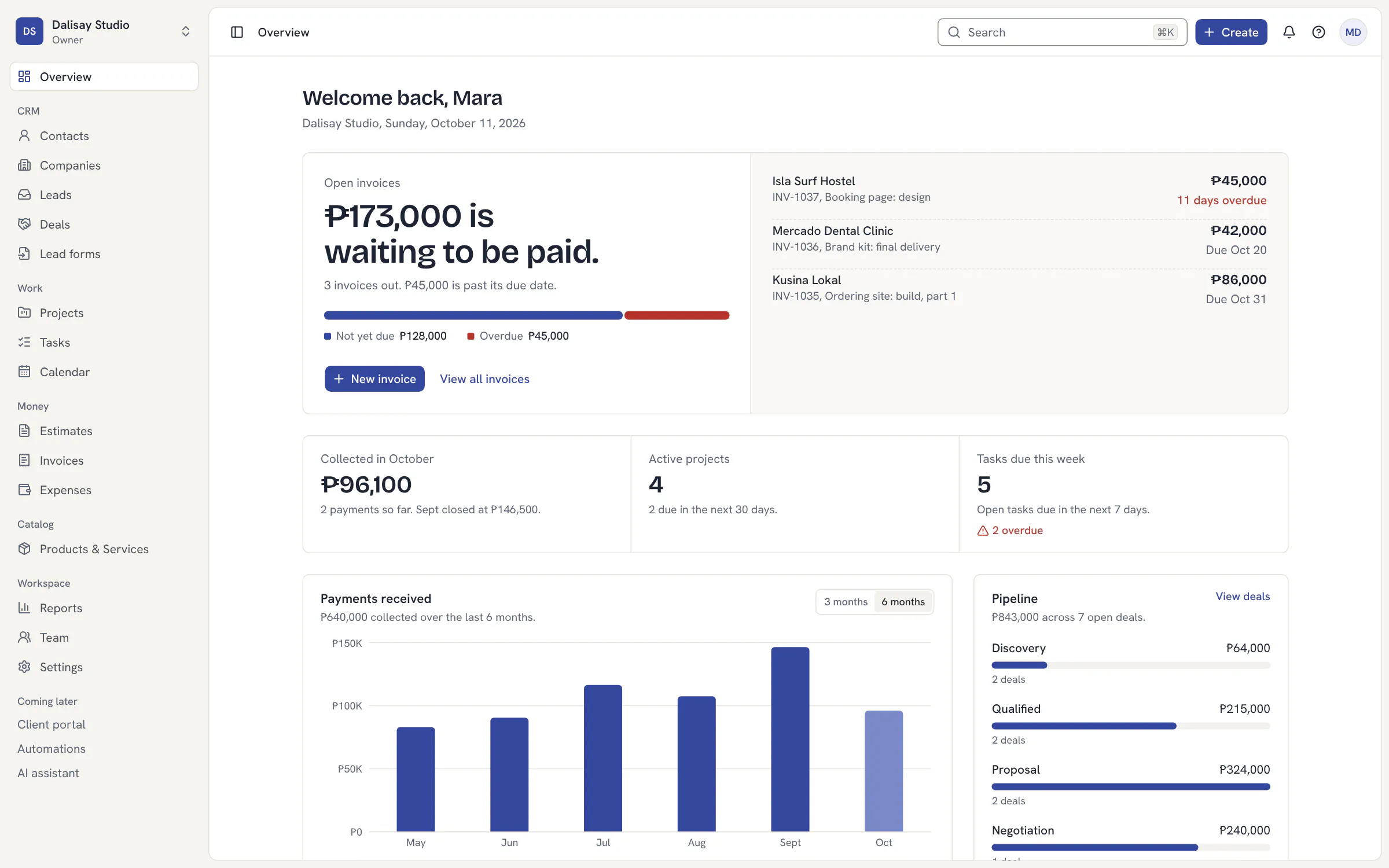This screenshot has width=1389, height=868.
Task: Open the Calendar icon in sidebar
Action: pos(24,372)
